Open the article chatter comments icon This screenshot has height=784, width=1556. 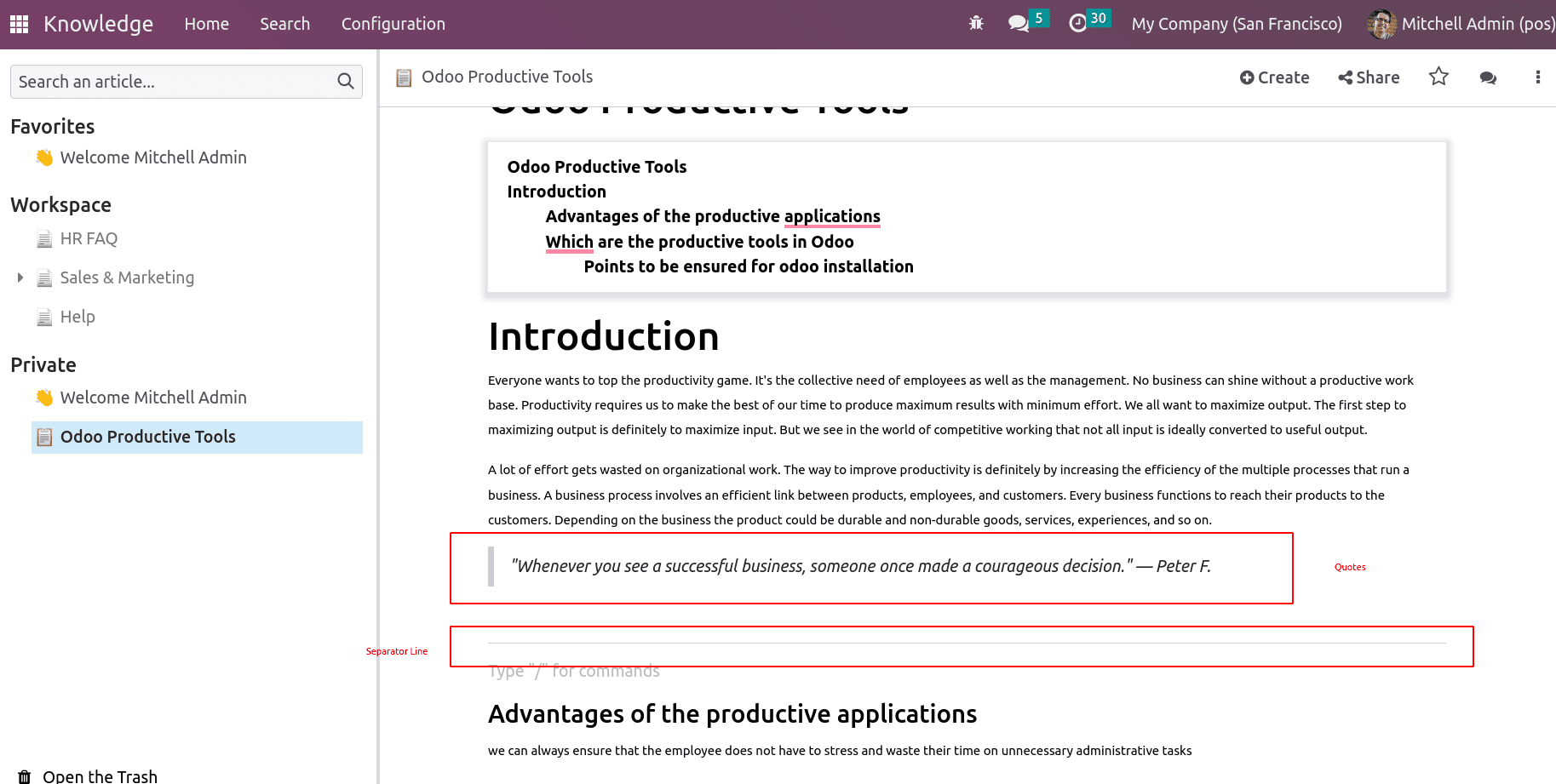pyautogui.click(x=1488, y=77)
